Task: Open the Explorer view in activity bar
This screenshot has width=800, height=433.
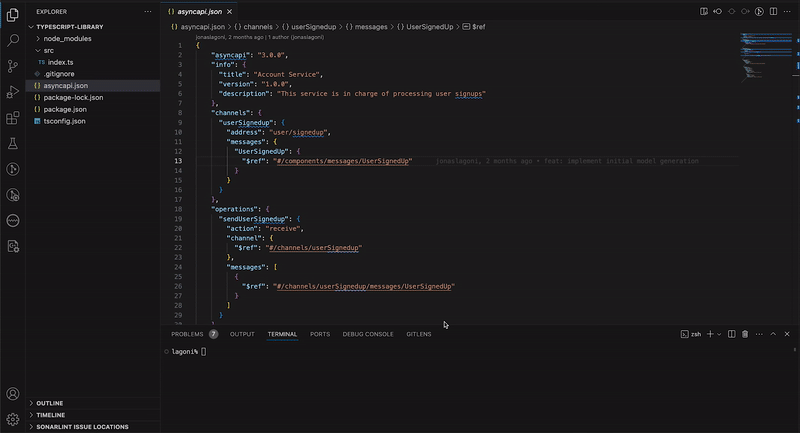Action: [x=13, y=15]
